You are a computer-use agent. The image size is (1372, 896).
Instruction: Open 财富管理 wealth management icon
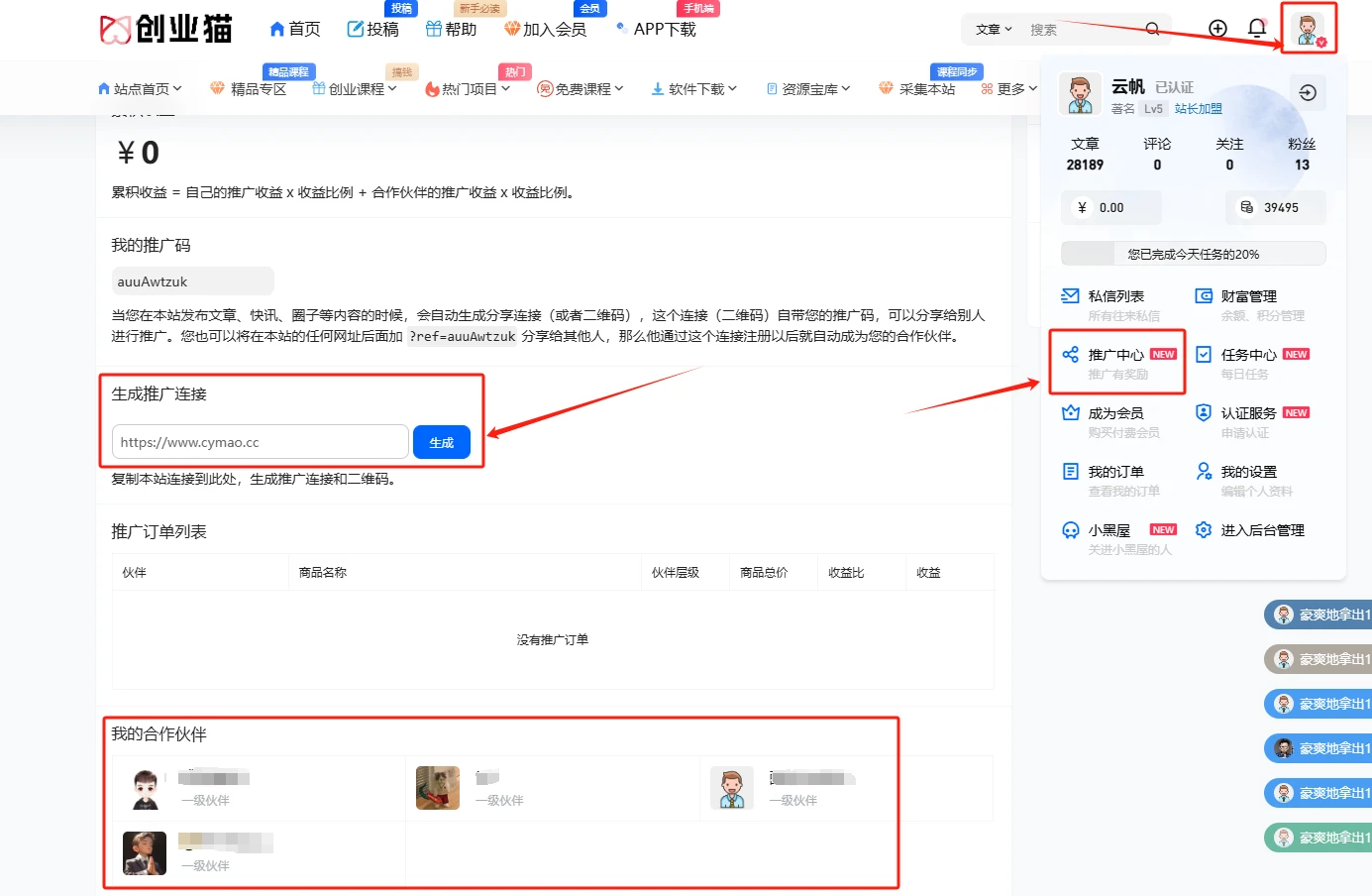tap(1201, 293)
